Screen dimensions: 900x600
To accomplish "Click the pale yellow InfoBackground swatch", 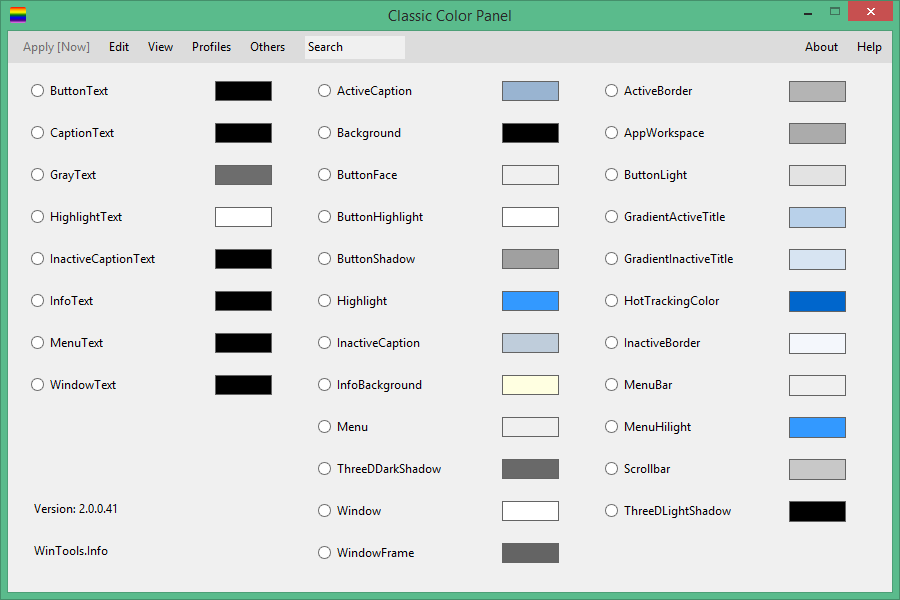I will click(x=530, y=385).
